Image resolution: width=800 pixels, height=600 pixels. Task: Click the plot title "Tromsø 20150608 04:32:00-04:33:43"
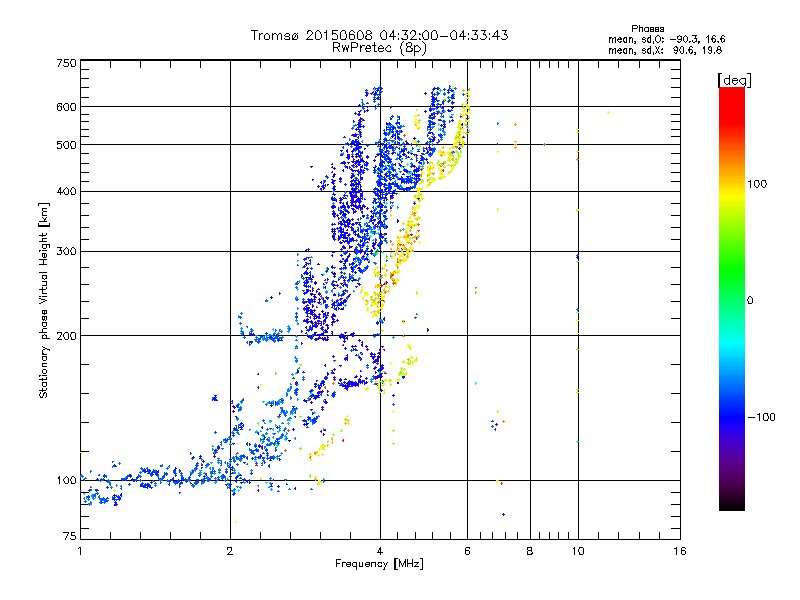[x=379, y=35]
